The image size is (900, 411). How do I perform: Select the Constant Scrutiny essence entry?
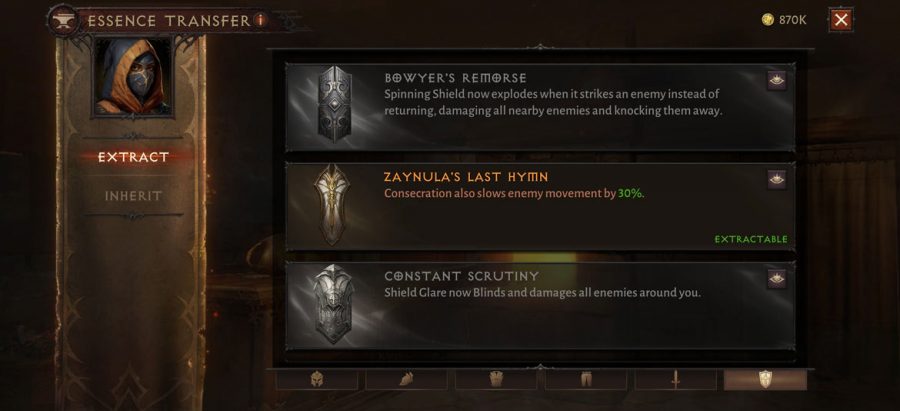540,306
